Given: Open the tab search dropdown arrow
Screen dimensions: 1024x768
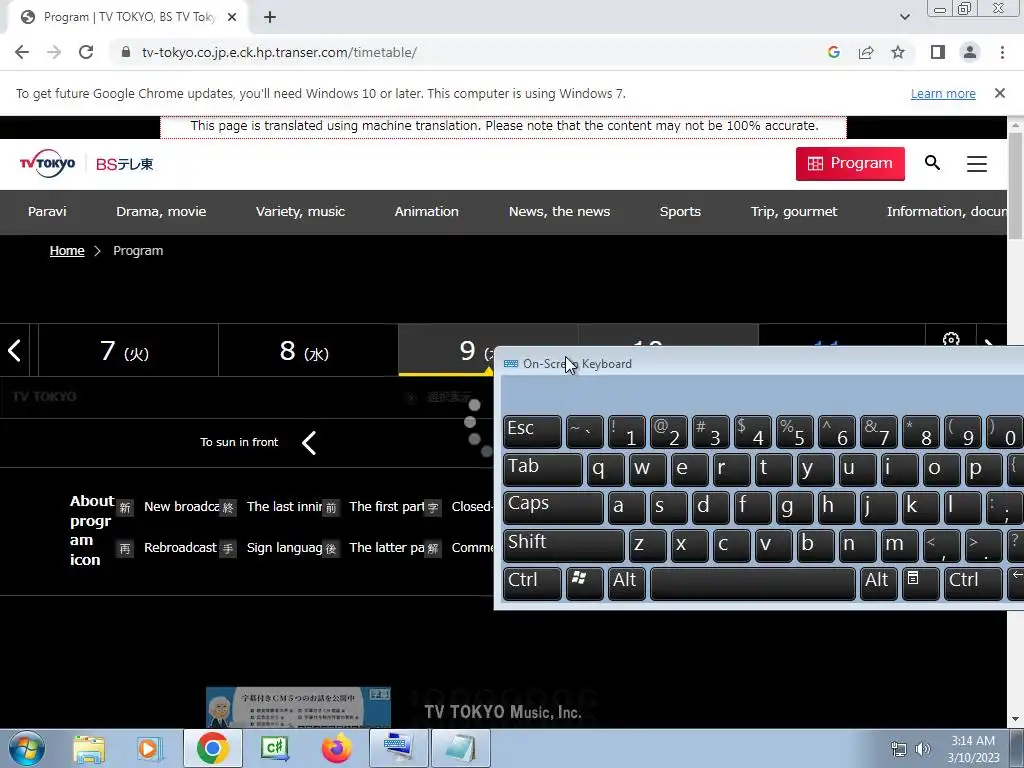Looking at the screenshot, I should tap(904, 17).
